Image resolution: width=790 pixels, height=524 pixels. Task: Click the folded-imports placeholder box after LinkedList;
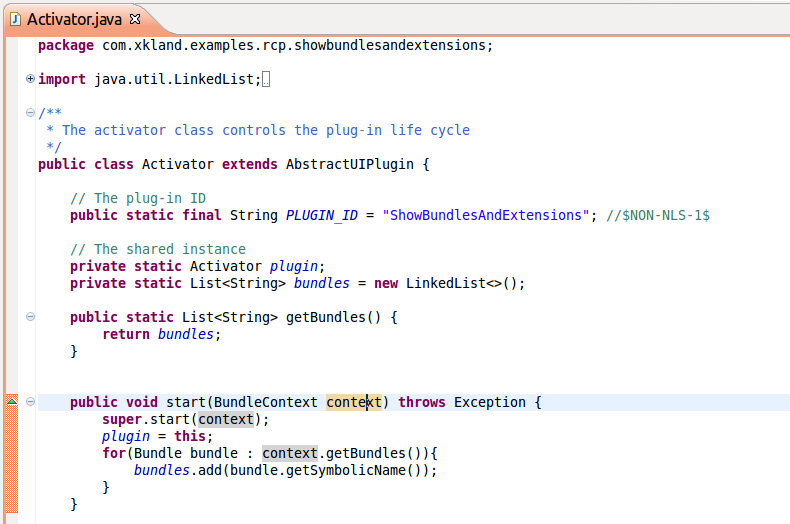(x=266, y=79)
